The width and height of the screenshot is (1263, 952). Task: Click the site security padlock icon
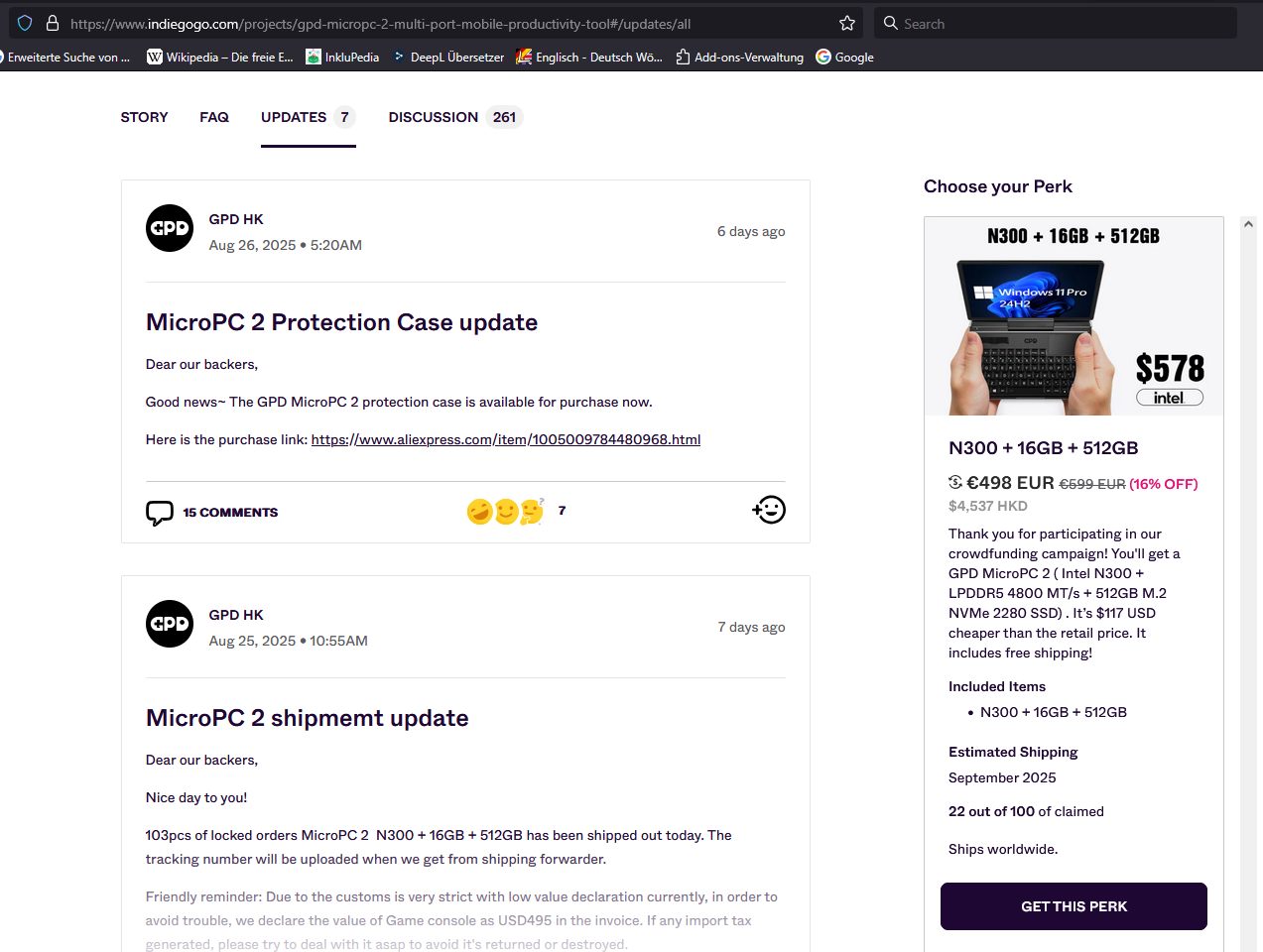coord(53,23)
